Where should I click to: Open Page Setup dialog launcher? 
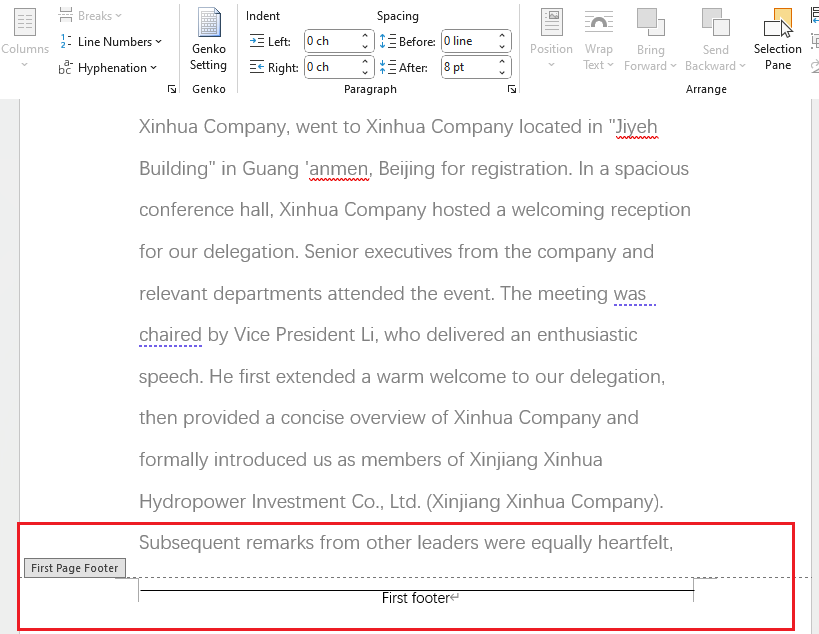pos(172,89)
